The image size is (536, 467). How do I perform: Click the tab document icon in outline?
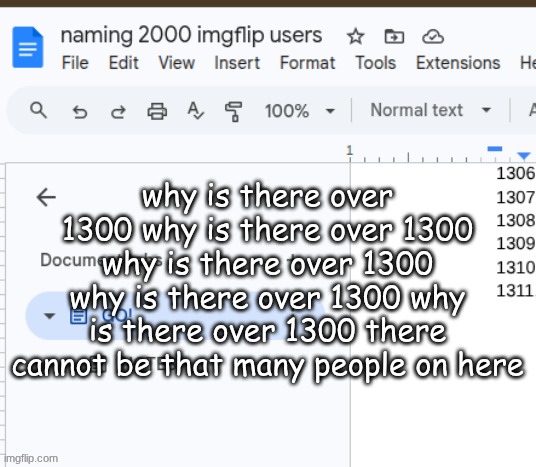78,316
